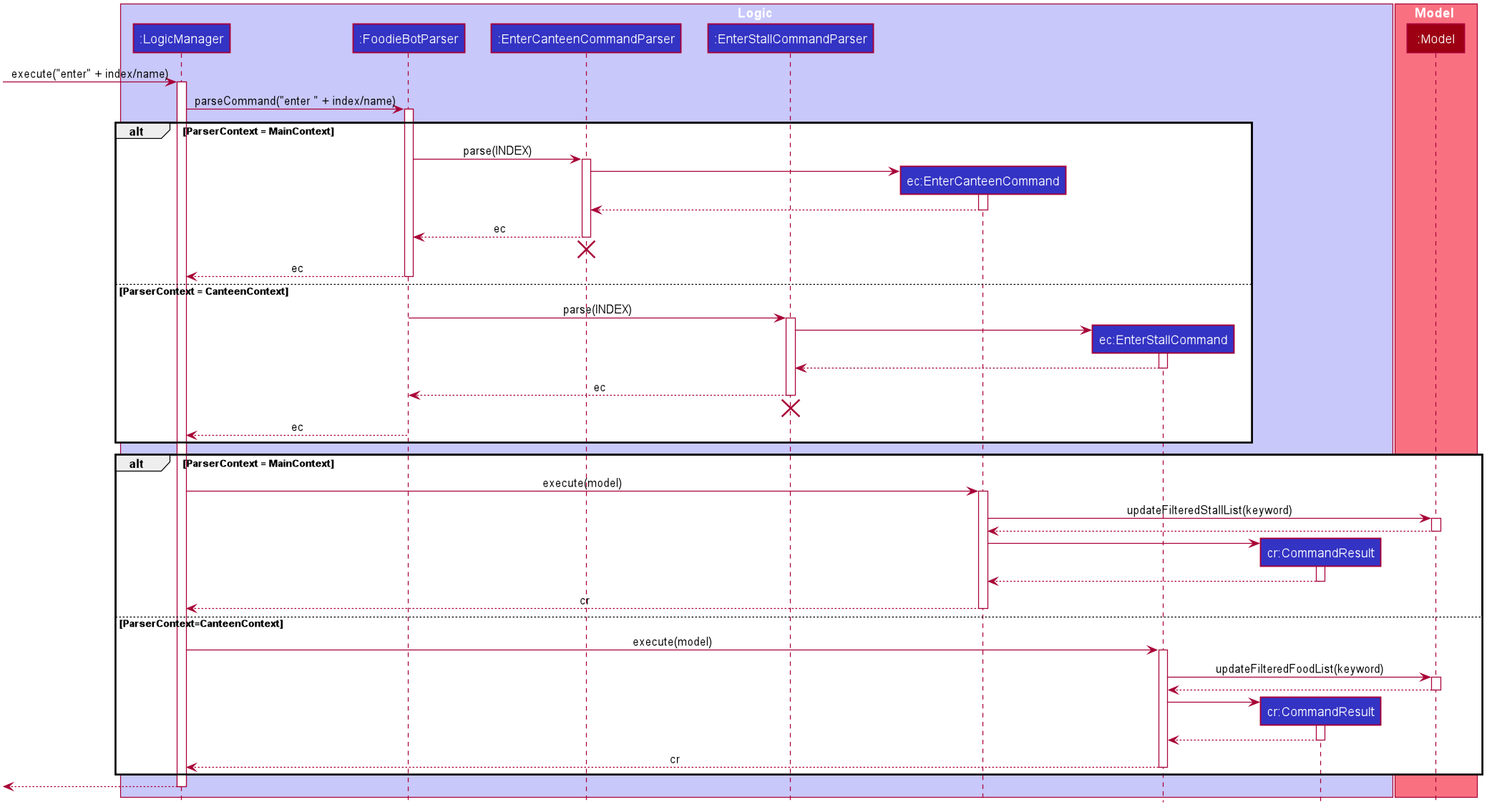1492x812 pixels.
Task: Click parse(INDEX) label toward EnterCanteenCommandParser
Action: coord(497,151)
